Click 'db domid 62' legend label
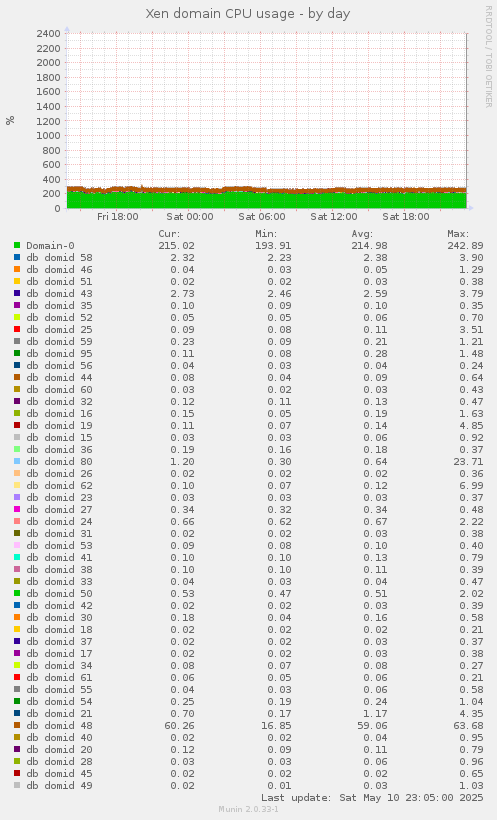This screenshot has height=820, width=497. pyautogui.click(x=59, y=485)
